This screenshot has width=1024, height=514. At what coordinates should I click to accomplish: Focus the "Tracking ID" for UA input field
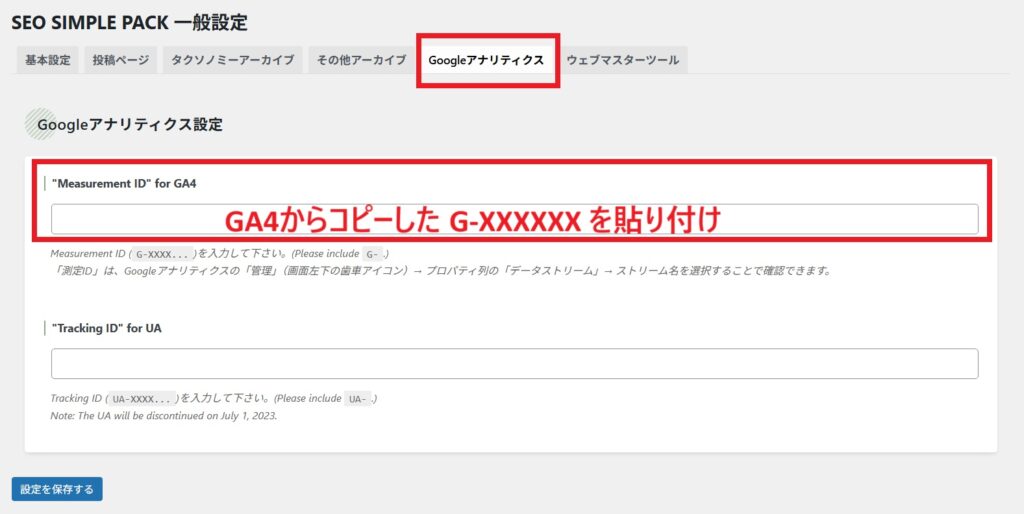pyautogui.click(x=515, y=364)
